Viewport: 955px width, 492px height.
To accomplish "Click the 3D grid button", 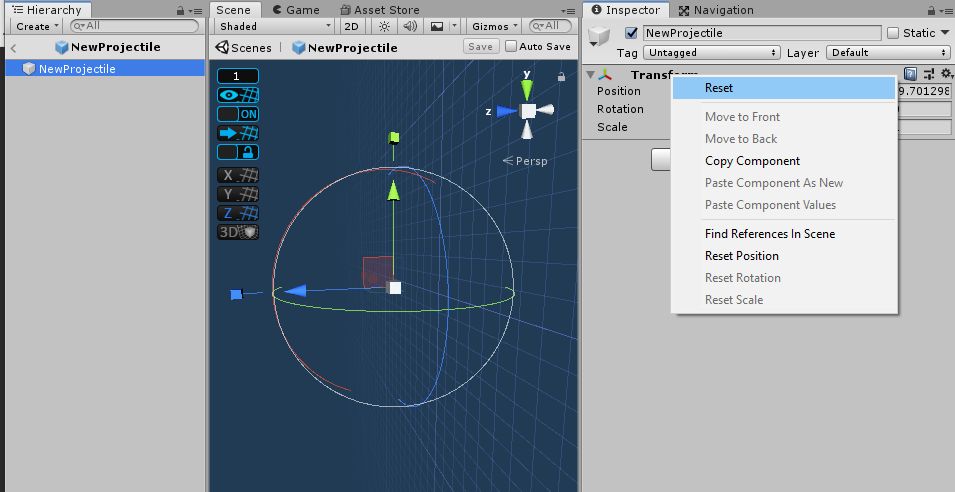I will [238, 232].
